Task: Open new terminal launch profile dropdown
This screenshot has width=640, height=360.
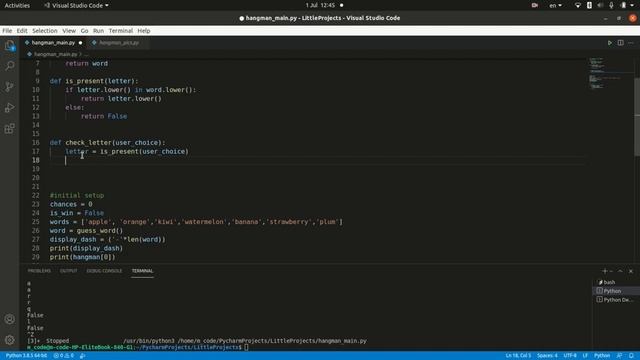Action: (x=611, y=271)
